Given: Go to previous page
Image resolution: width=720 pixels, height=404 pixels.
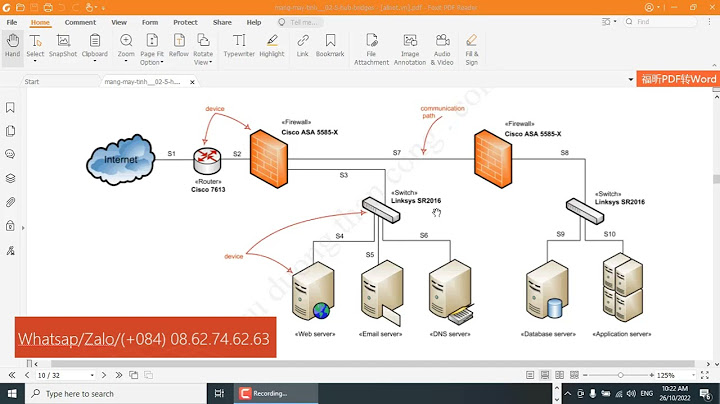Looking at the screenshot, I should [x=27, y=375].
